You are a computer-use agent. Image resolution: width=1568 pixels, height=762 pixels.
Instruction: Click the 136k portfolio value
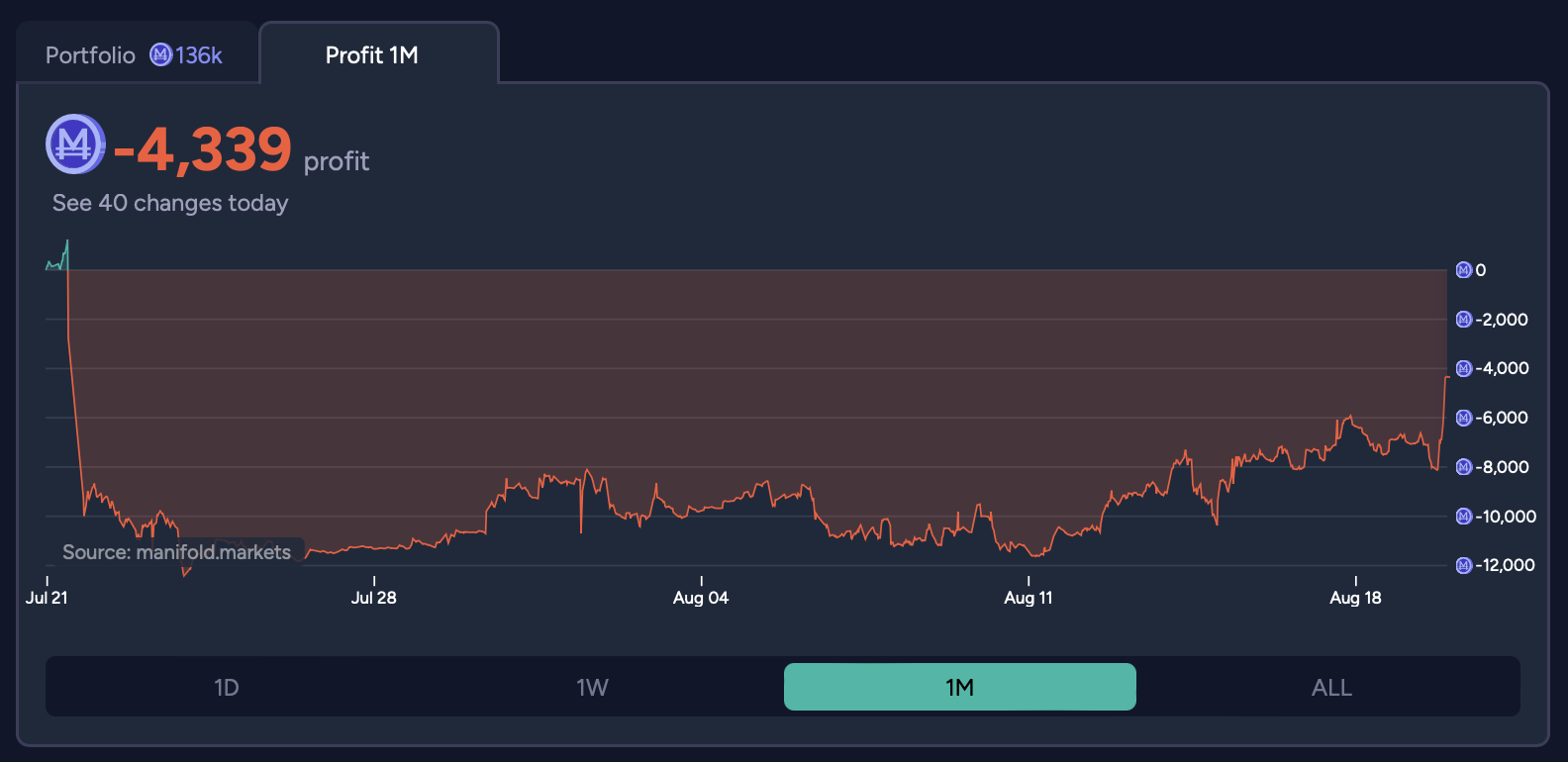click(199, 55)
